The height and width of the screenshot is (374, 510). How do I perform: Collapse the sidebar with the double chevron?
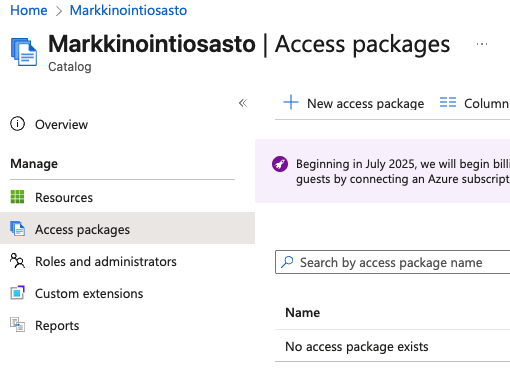[x=243, y=103]
